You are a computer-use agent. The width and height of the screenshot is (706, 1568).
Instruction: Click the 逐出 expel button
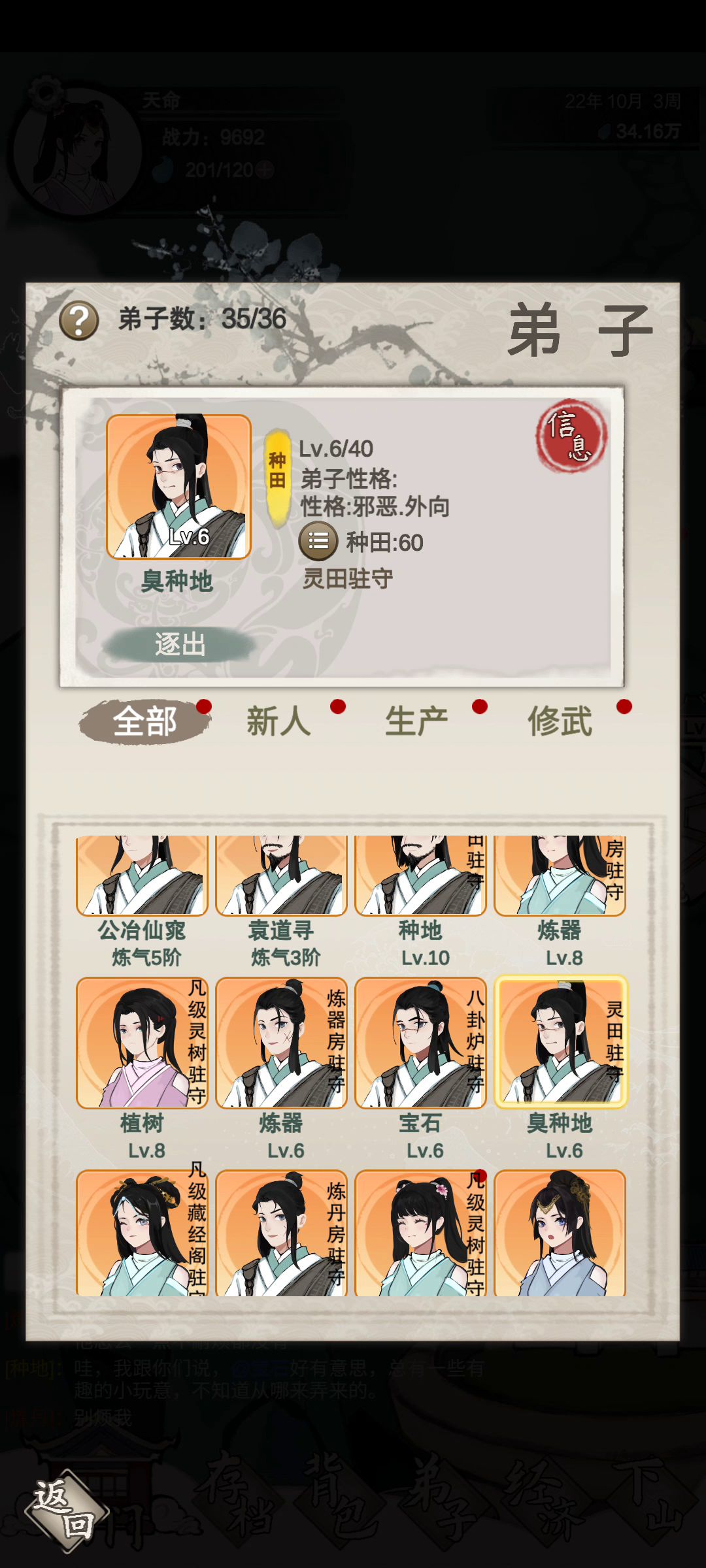[180, 644]
